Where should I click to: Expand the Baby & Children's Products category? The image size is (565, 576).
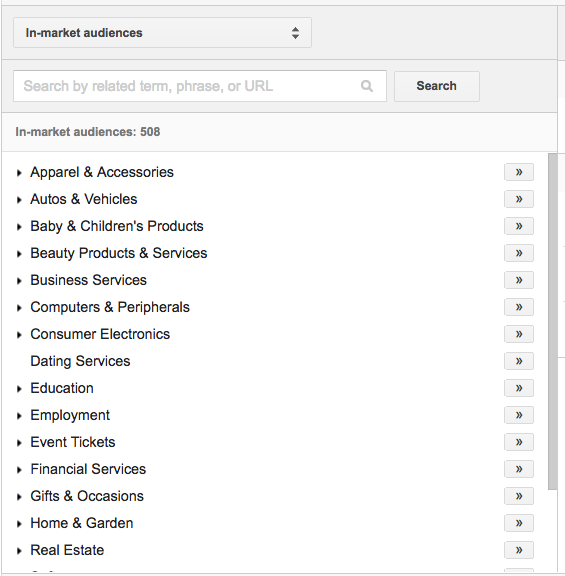click(19, 227)
